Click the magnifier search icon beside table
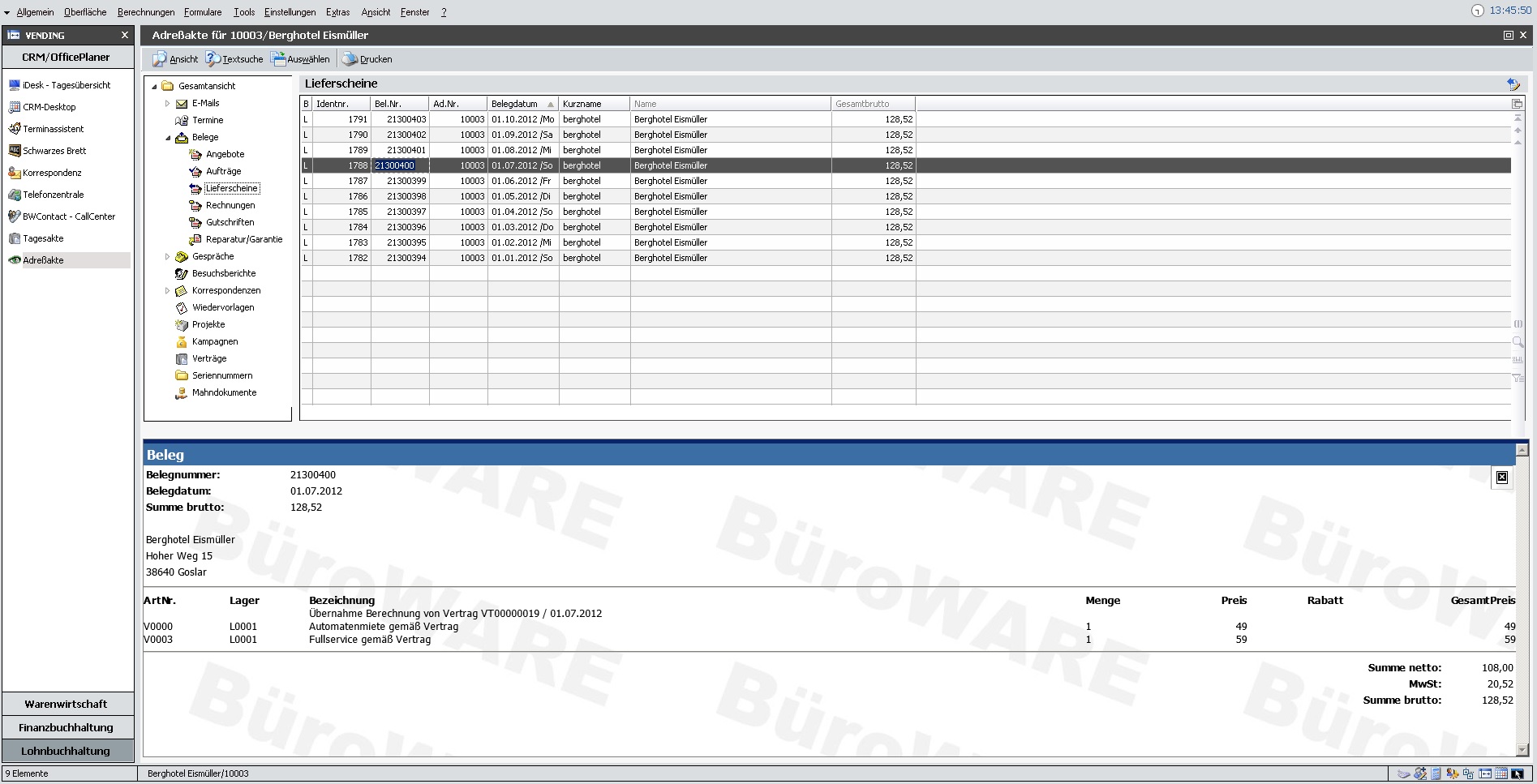1537x784 pixels. 1518,342
